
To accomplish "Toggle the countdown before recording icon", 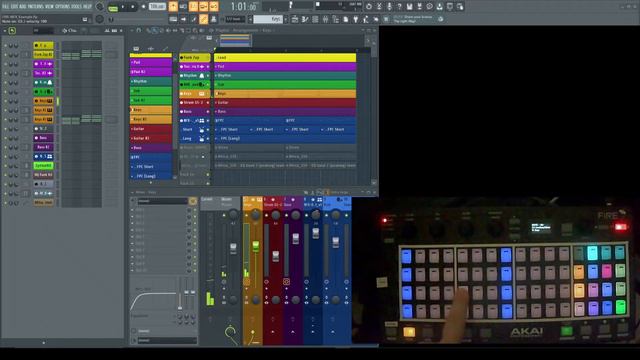I will click(x=193, y=6).
